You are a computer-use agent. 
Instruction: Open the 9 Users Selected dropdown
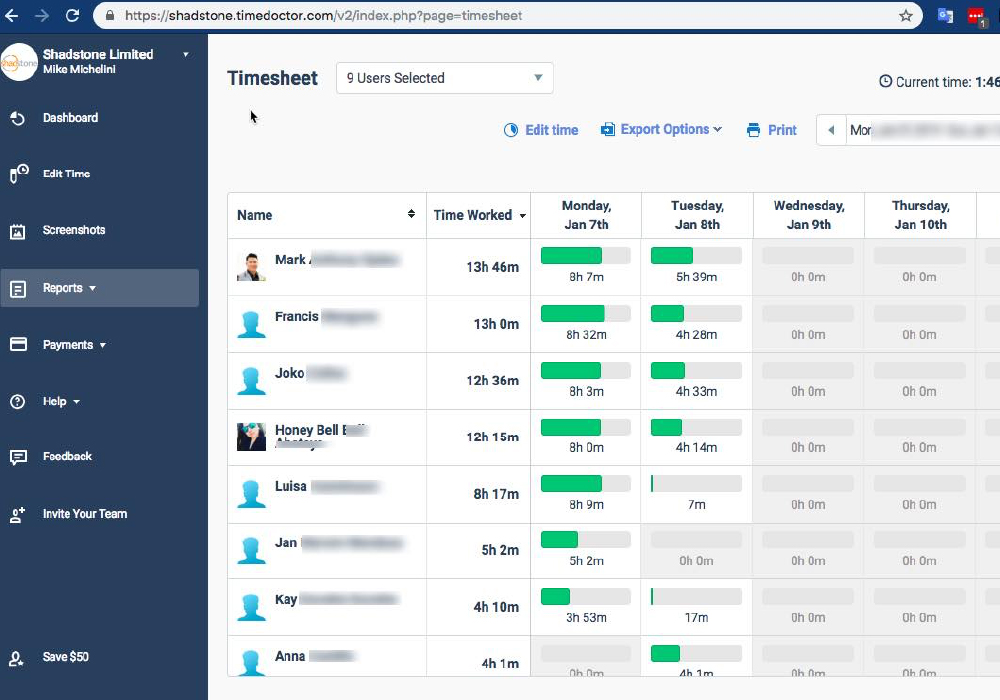tap(444, 78)
